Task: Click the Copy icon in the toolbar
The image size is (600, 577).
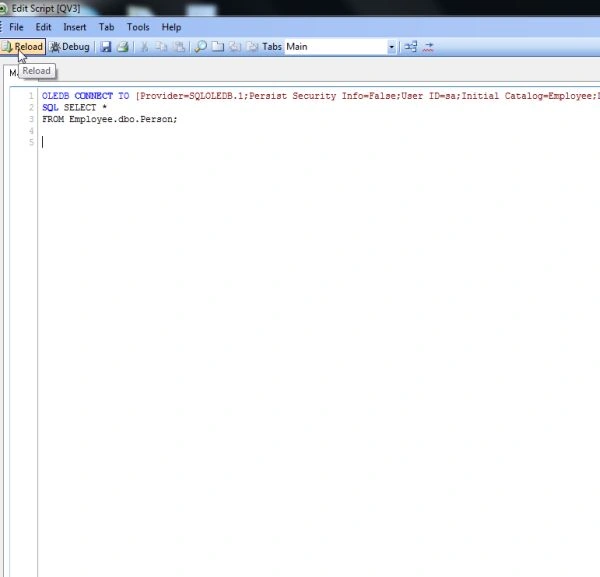Action: (x=161, y=47)
